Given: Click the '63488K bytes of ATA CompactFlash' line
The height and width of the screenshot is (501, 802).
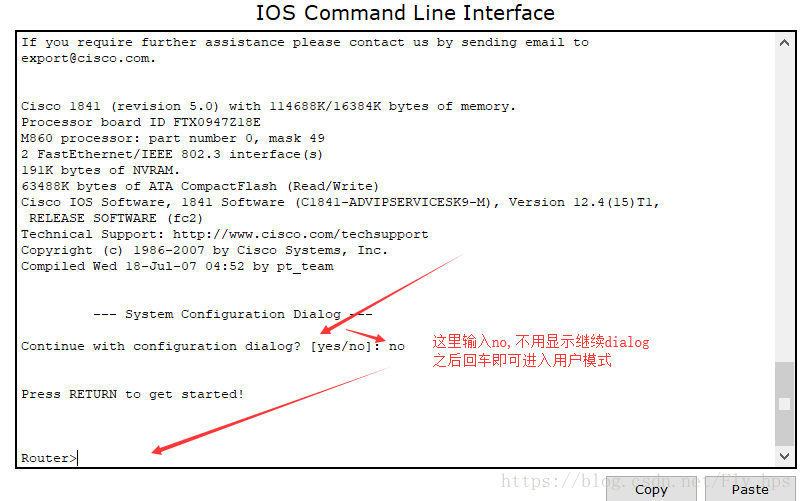Looking at the screenshot, I should click(x=200, y=186).
